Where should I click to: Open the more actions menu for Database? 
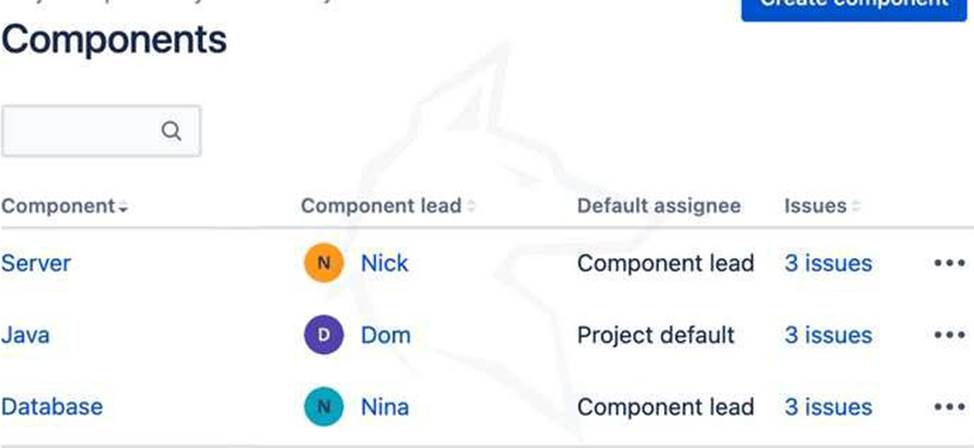tap(948, 407)
